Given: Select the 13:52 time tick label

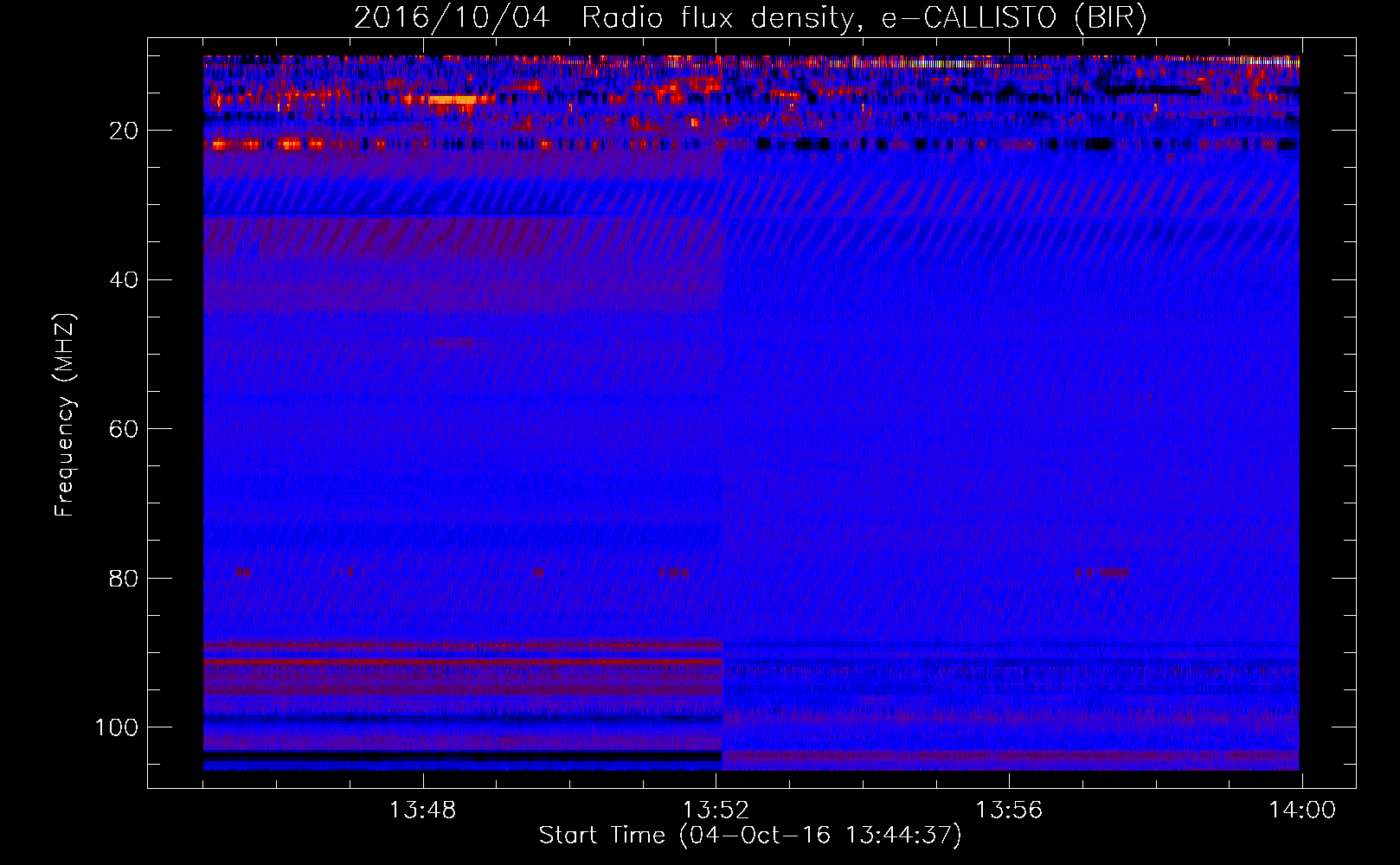Looking at the screenshot, I should click(x=716, y=811).
